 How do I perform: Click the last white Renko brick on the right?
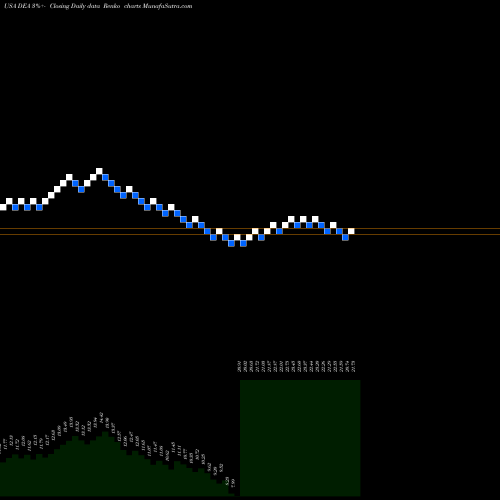[351, 231]
